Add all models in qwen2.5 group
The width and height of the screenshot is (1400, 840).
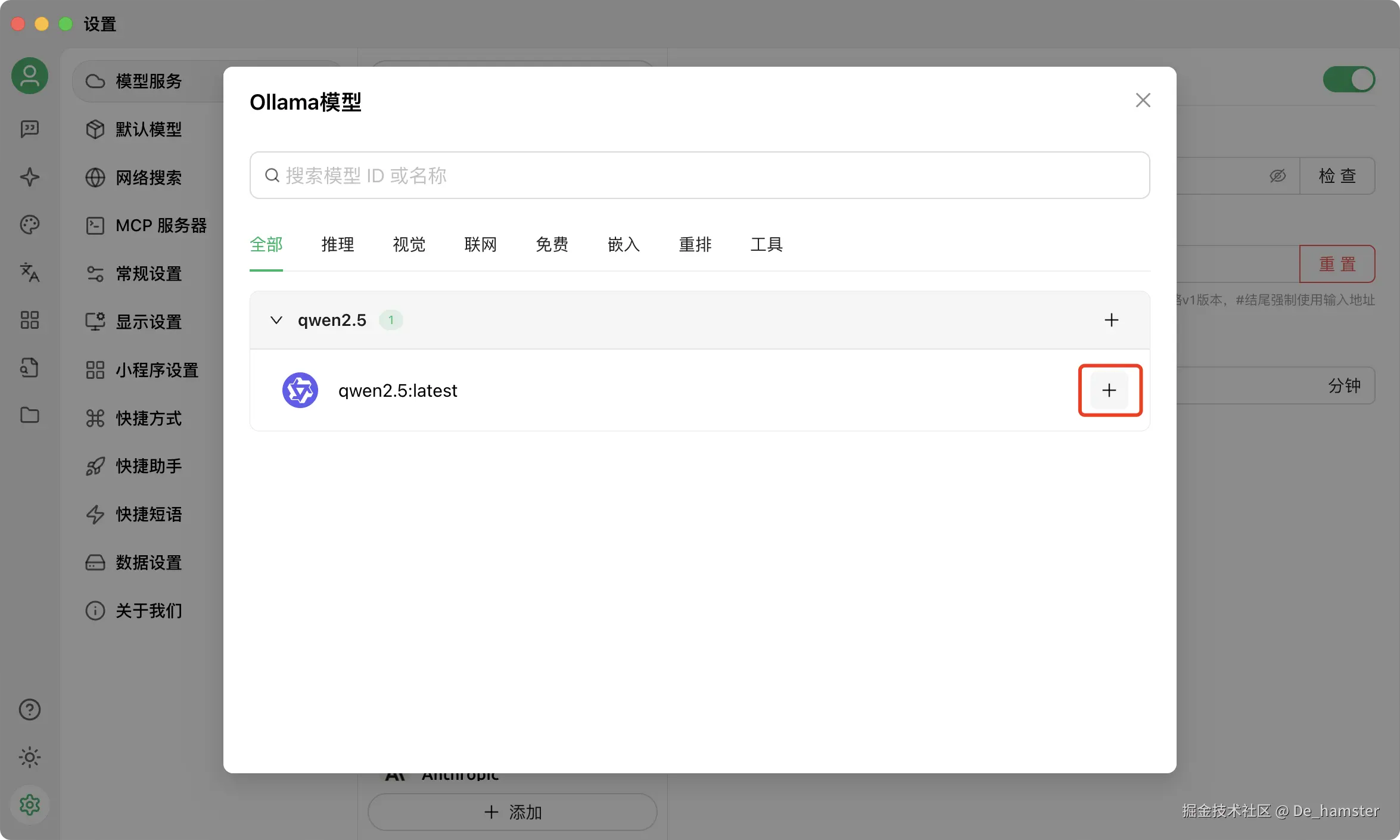(1111, 320)
